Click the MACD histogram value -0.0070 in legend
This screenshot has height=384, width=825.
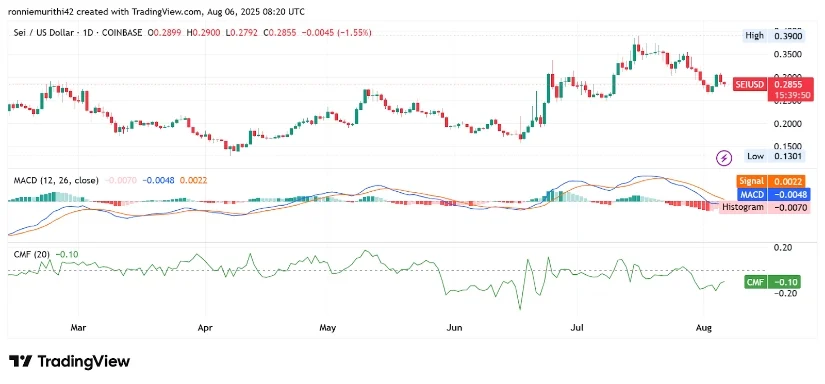122,180
